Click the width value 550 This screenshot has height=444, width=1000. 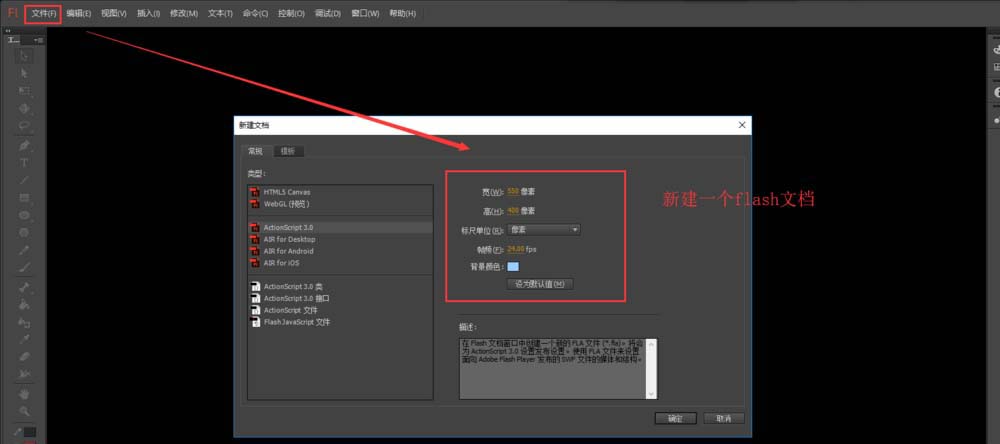tap(513, 191)
